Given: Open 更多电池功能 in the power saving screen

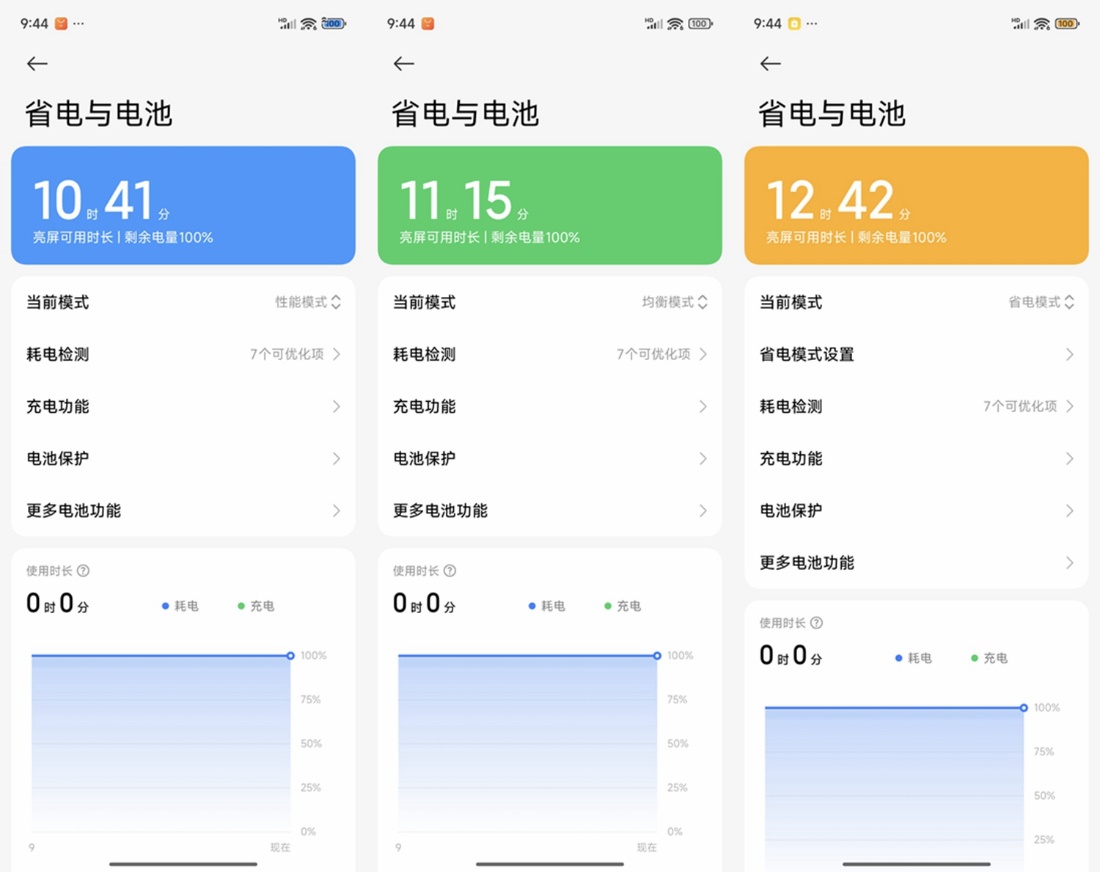Looking at the screenshot, I should pos(916,562).
